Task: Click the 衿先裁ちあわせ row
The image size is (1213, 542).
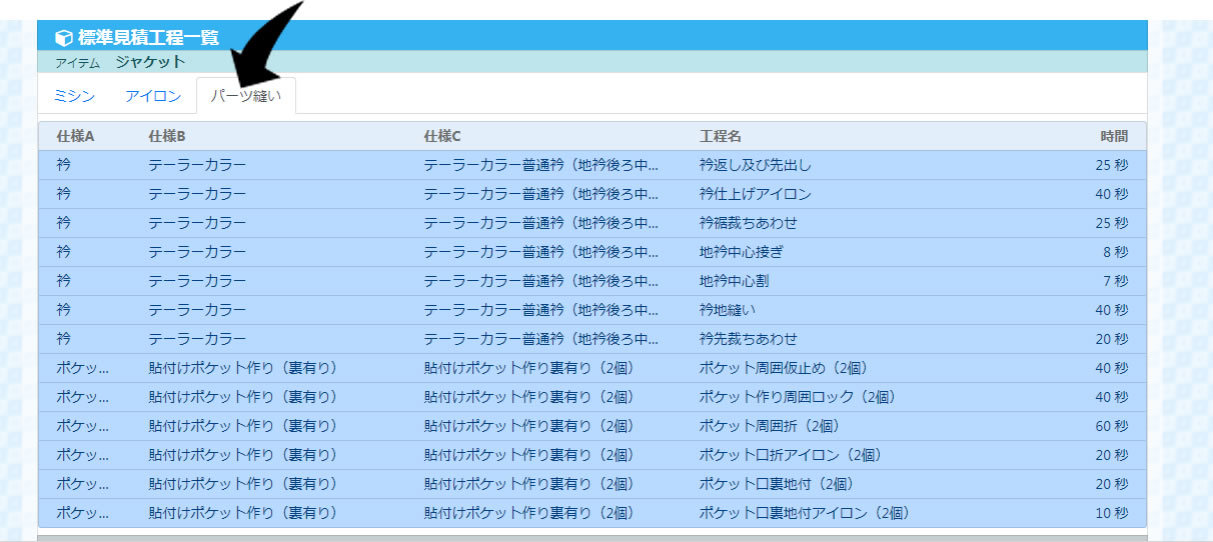Action: [748, 339]
